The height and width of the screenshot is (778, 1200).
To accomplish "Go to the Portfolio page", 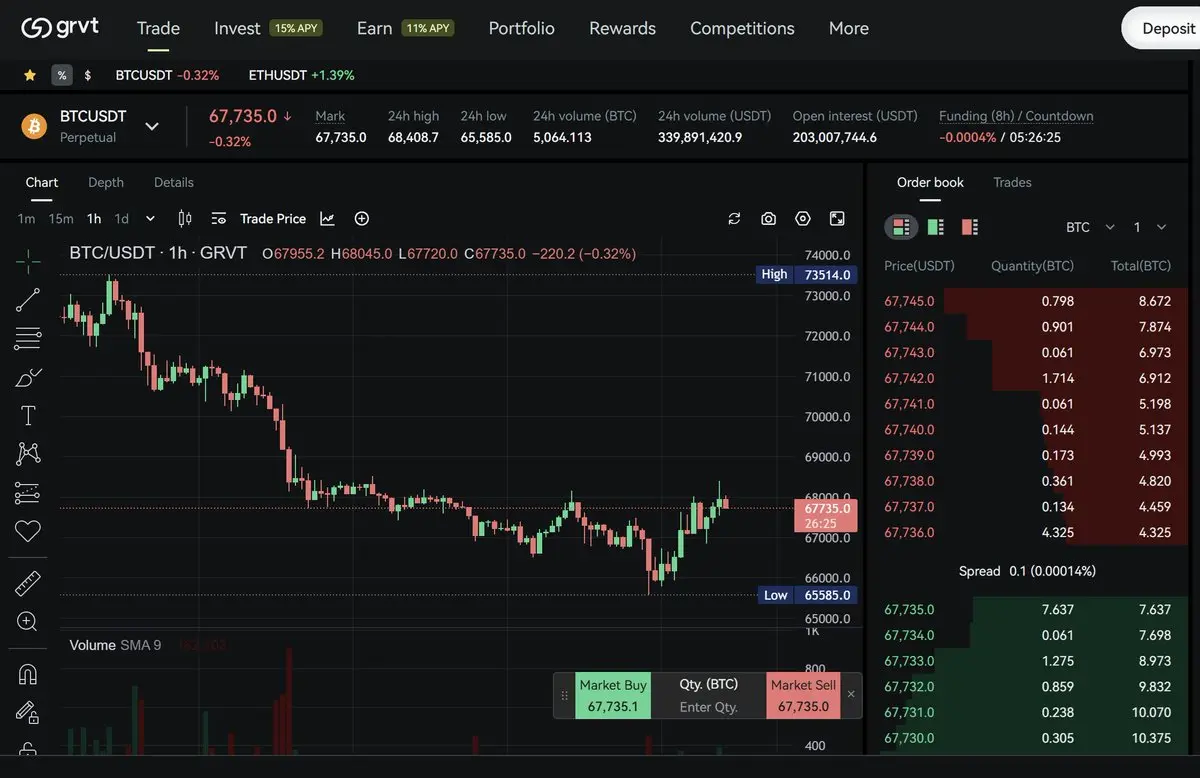I will pos(521,28).
